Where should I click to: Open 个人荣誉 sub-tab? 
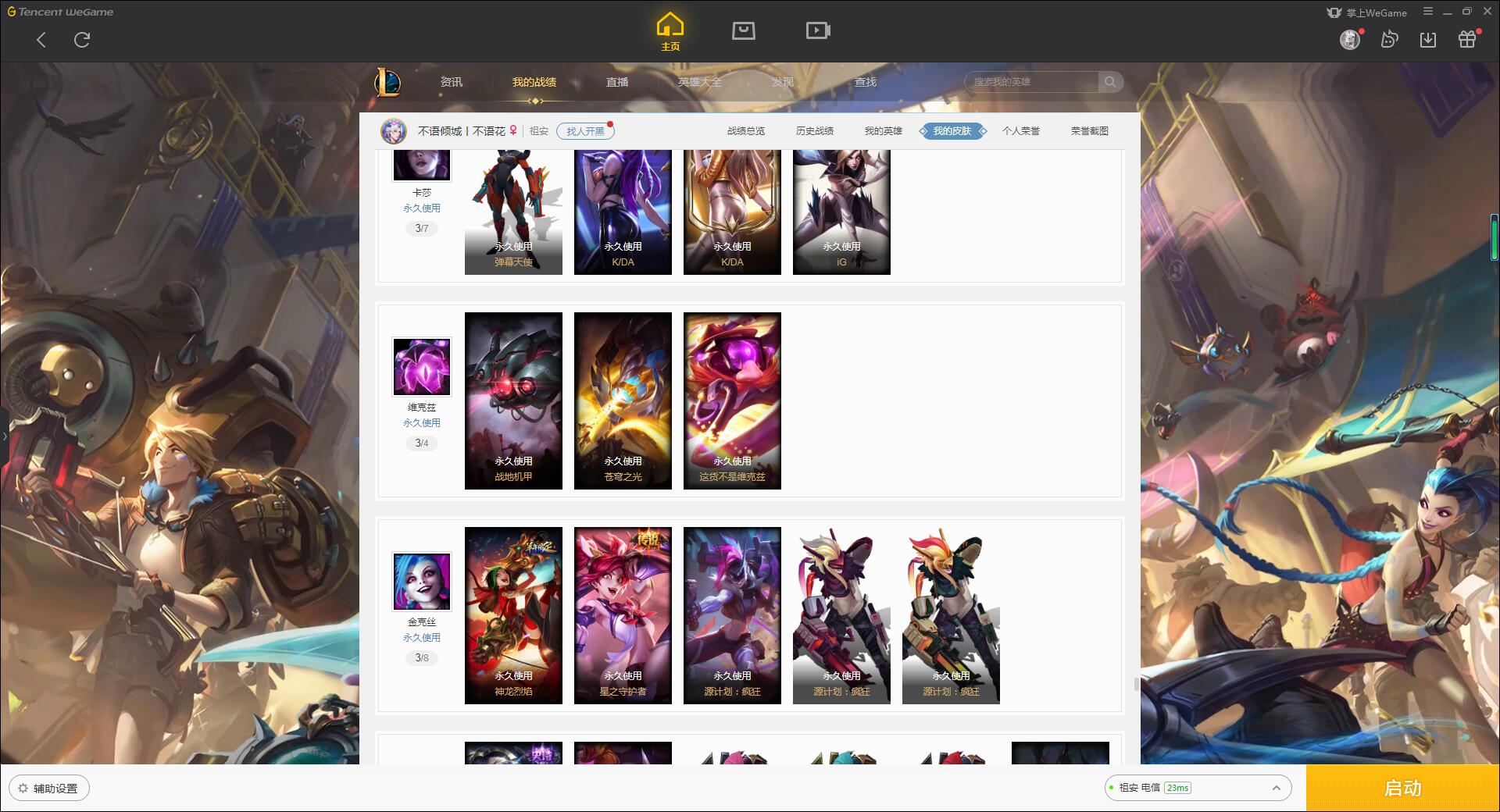click(1021, 131)
